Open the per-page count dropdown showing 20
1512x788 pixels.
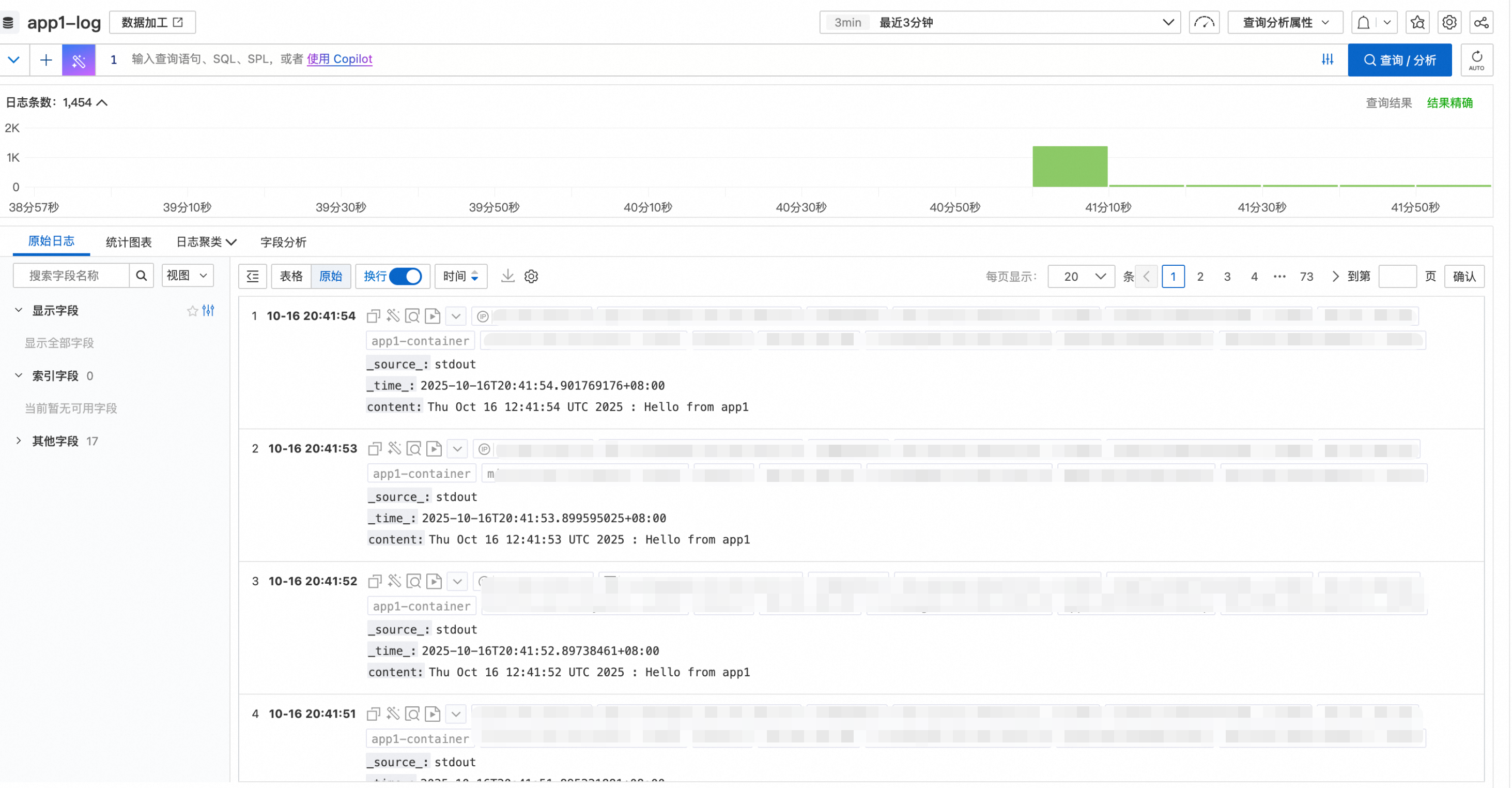(x=1081, y=276)
